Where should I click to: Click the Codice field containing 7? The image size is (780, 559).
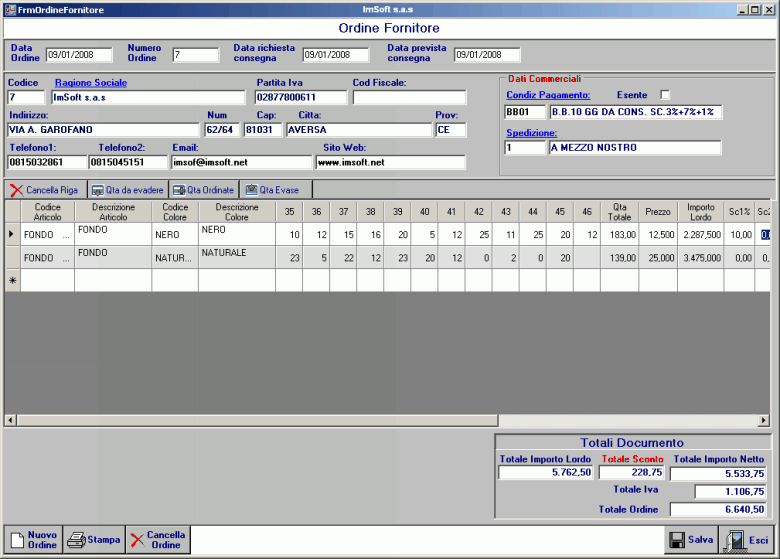click(x=26, y=97)
